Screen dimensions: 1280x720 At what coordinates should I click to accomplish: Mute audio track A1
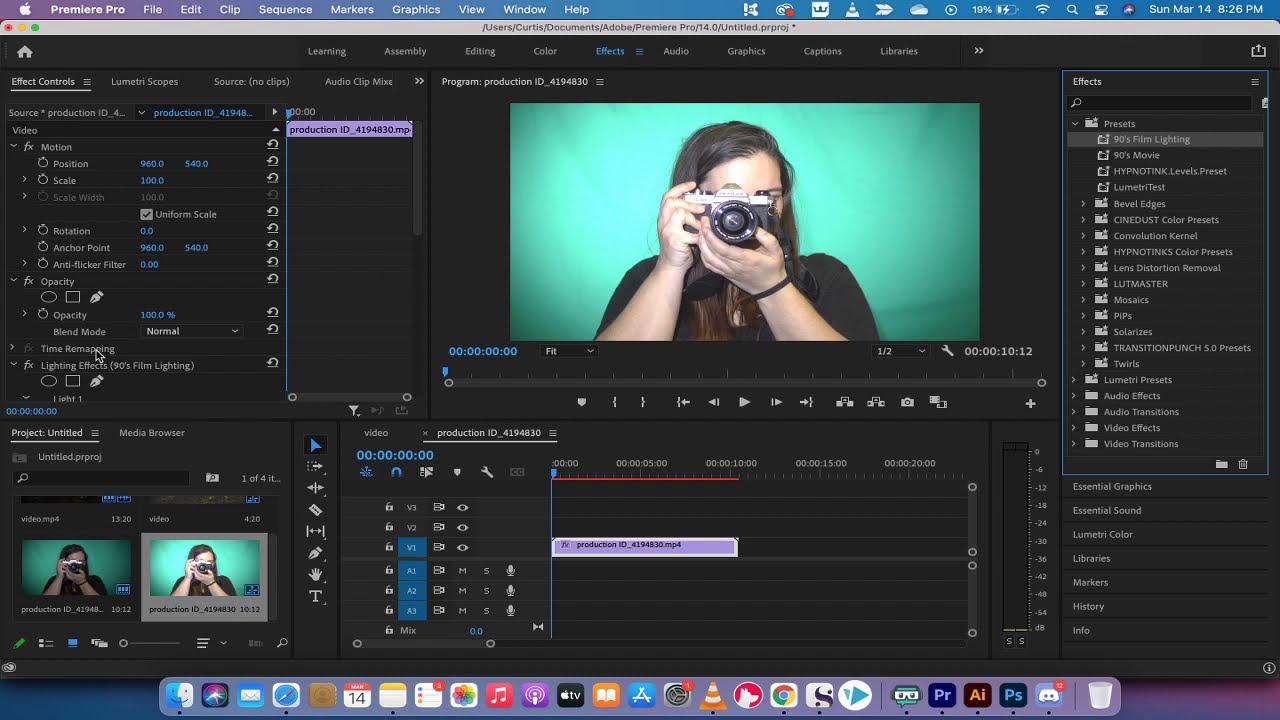coord(462,571)
